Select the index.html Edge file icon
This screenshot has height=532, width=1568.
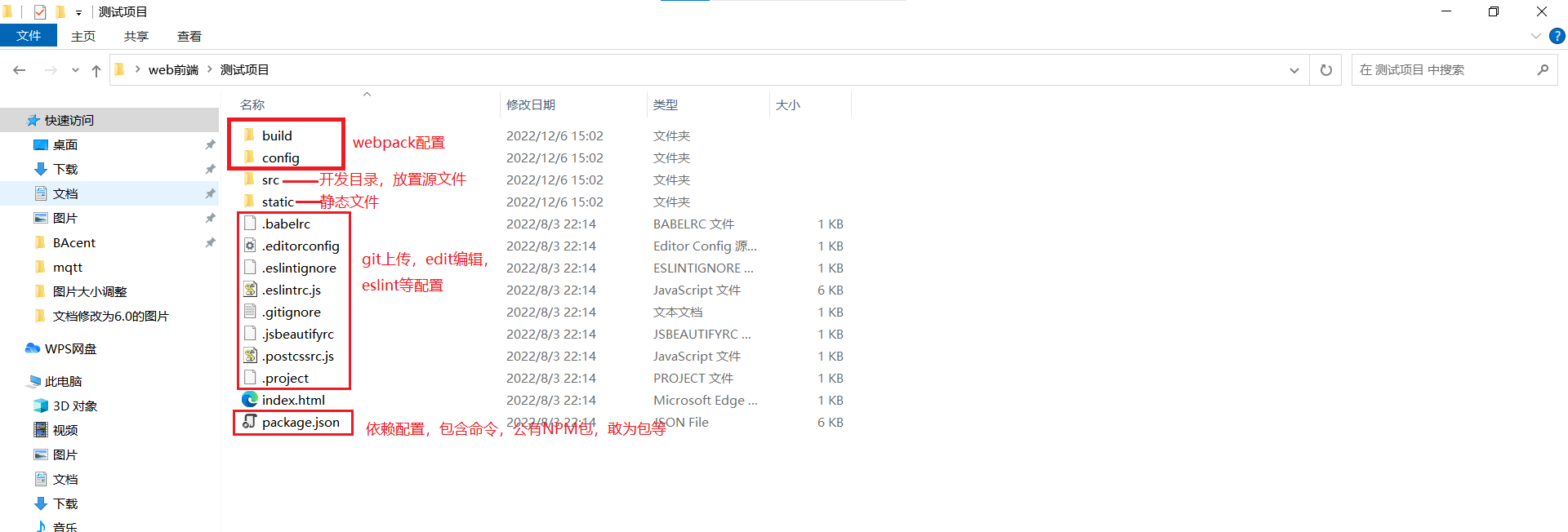click(x=250, y=399)
